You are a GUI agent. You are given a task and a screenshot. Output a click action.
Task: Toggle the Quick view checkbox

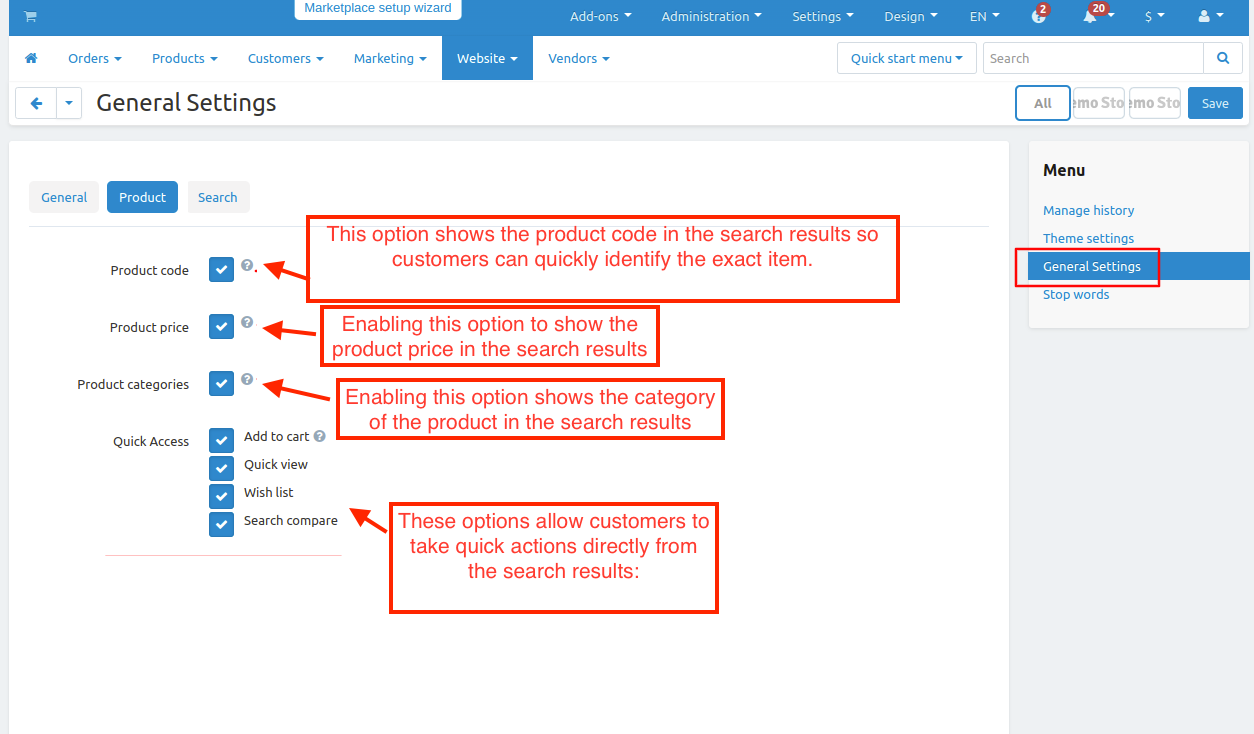(x=221, y=468)
